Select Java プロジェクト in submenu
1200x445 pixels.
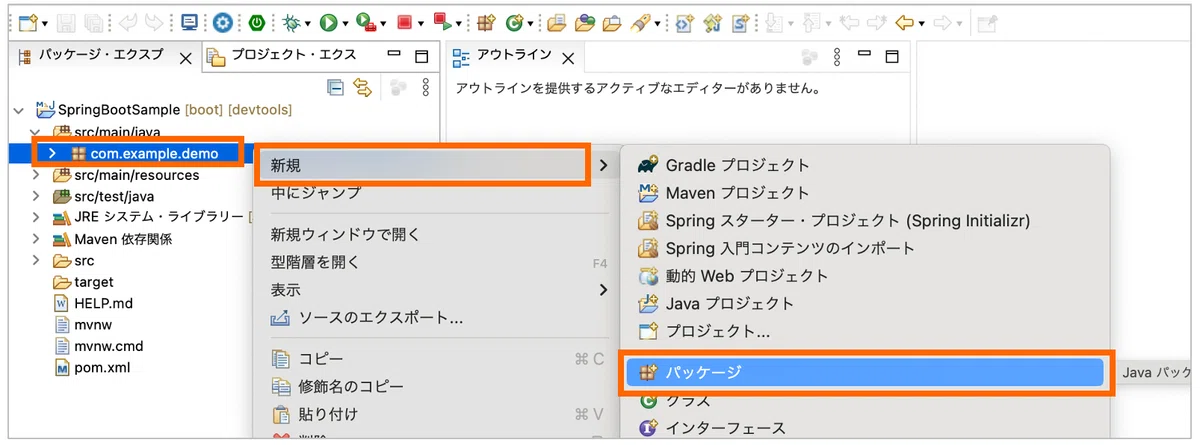865,303
